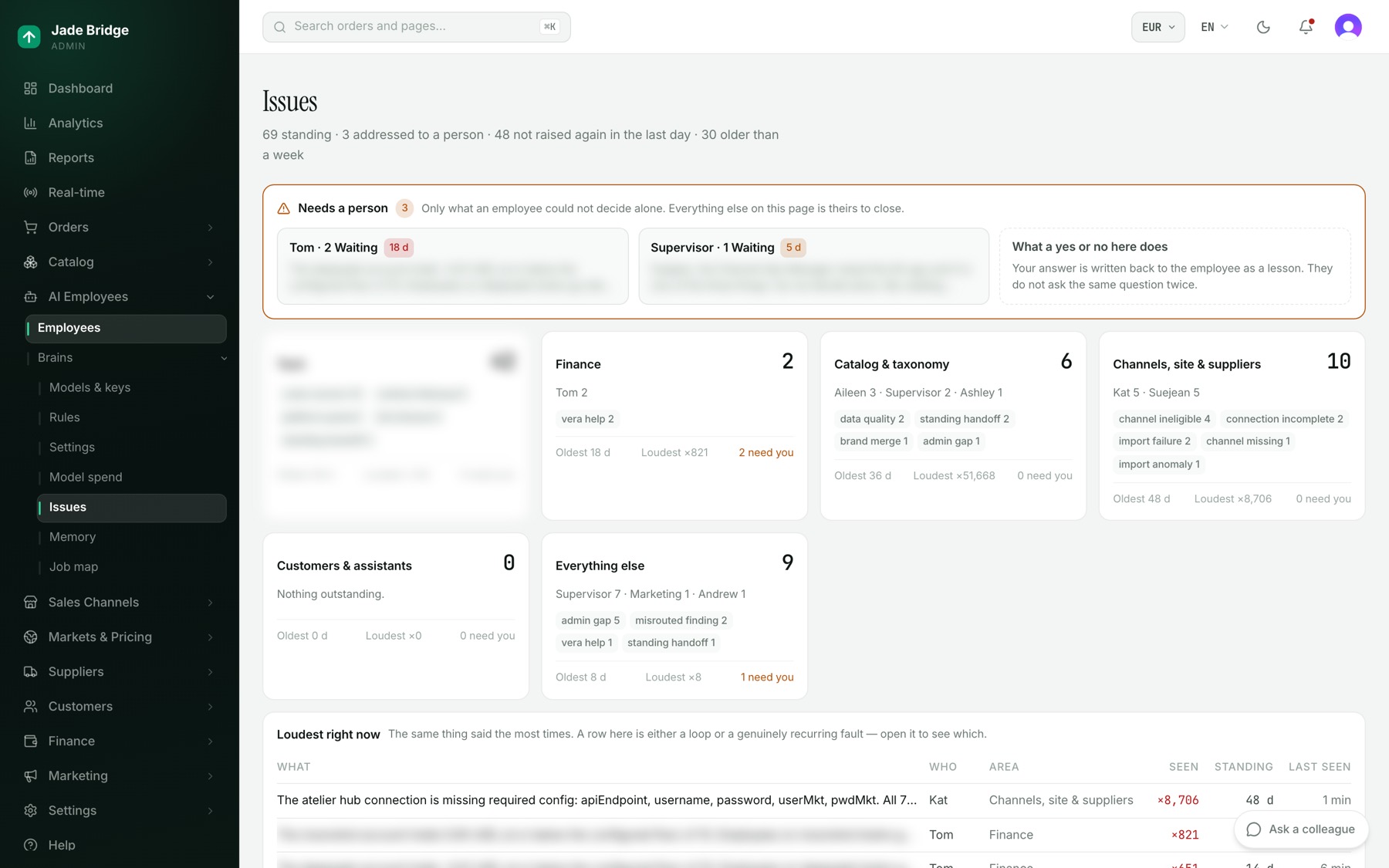Click the Suppliers truck icon

31,672
